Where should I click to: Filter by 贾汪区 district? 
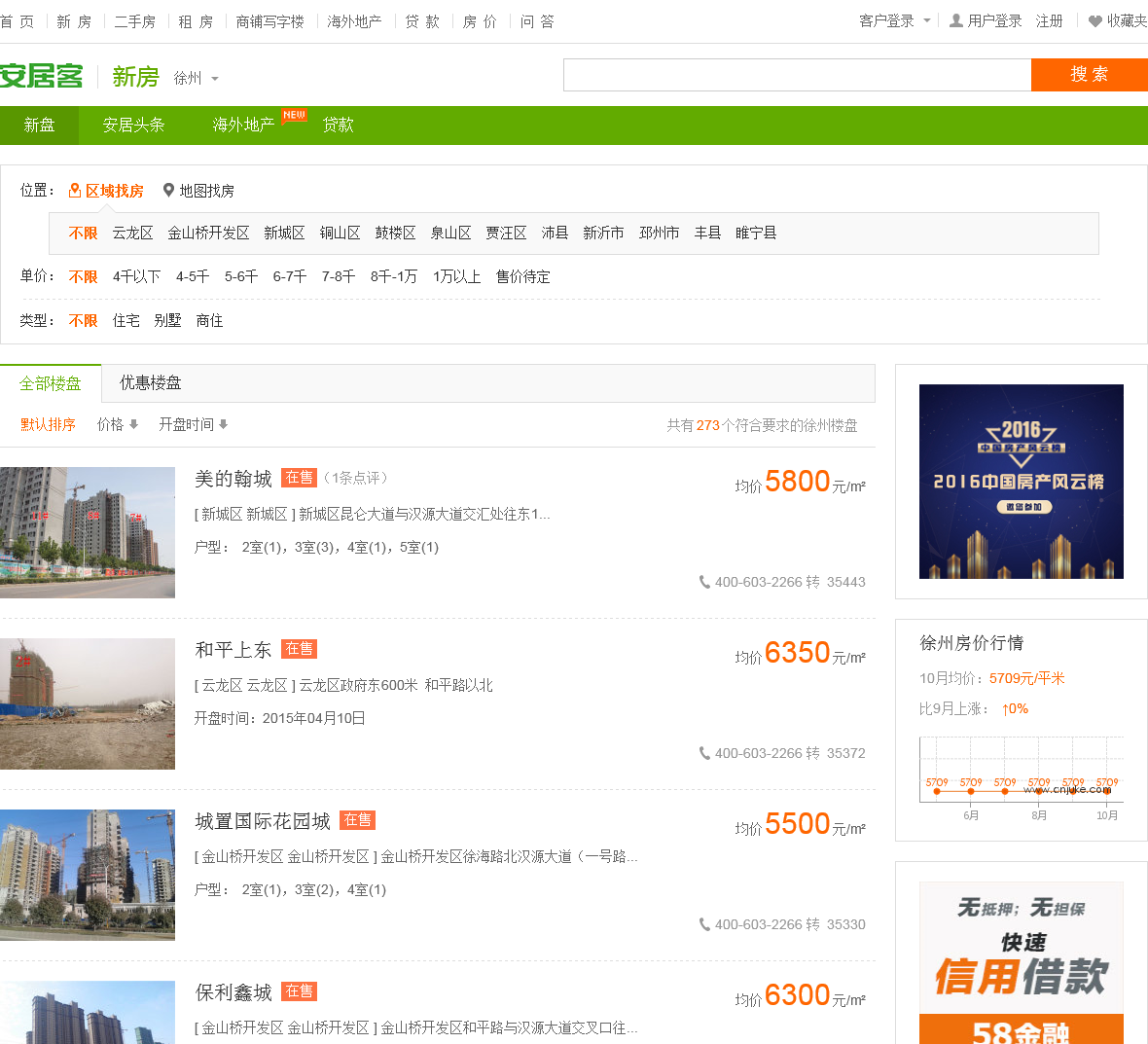(x=506, y=233)
